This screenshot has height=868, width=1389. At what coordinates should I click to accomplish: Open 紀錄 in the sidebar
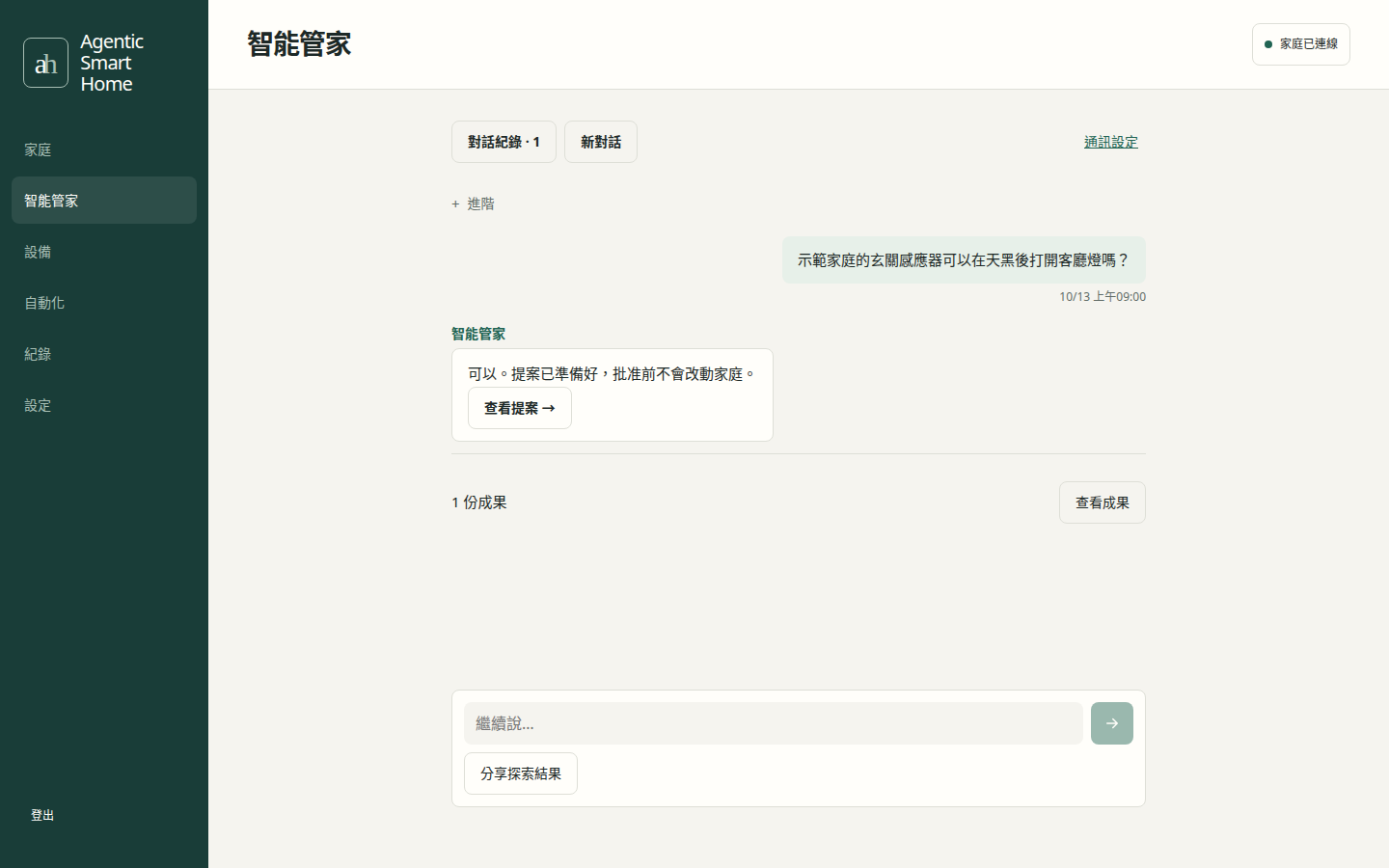coord(104,354)
